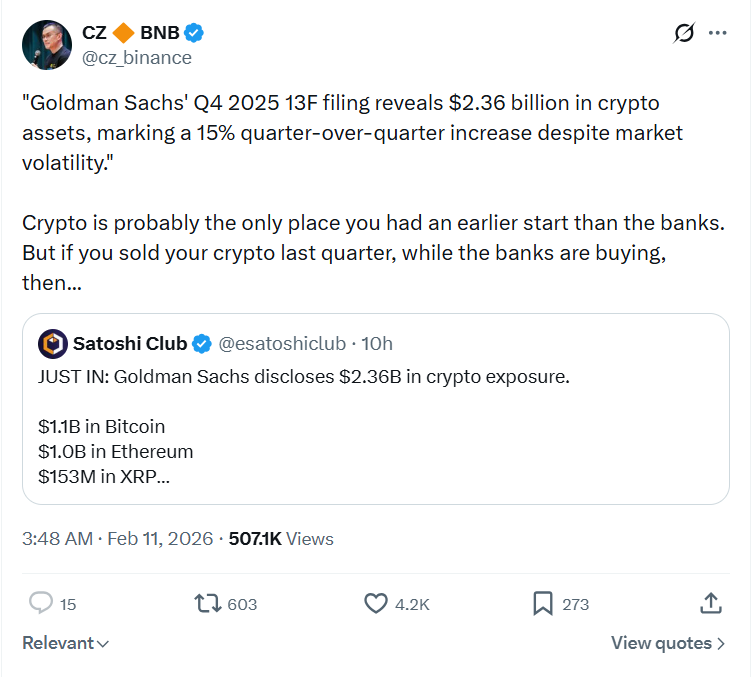Click the Grok explain icon
The width and height of the screenshot is (752, 677).
pyautogui.click(x=684, y=33)
